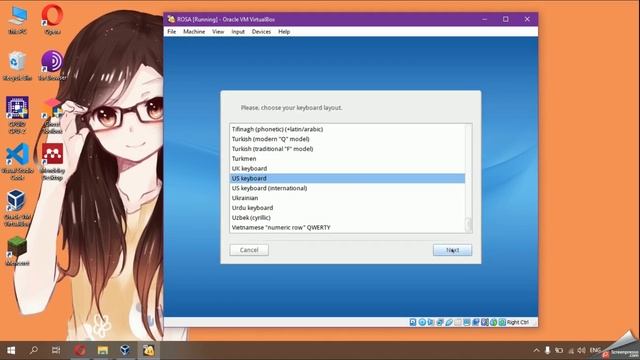
Task: Select the Turkmen layout
Action: [x=347, y=158]
